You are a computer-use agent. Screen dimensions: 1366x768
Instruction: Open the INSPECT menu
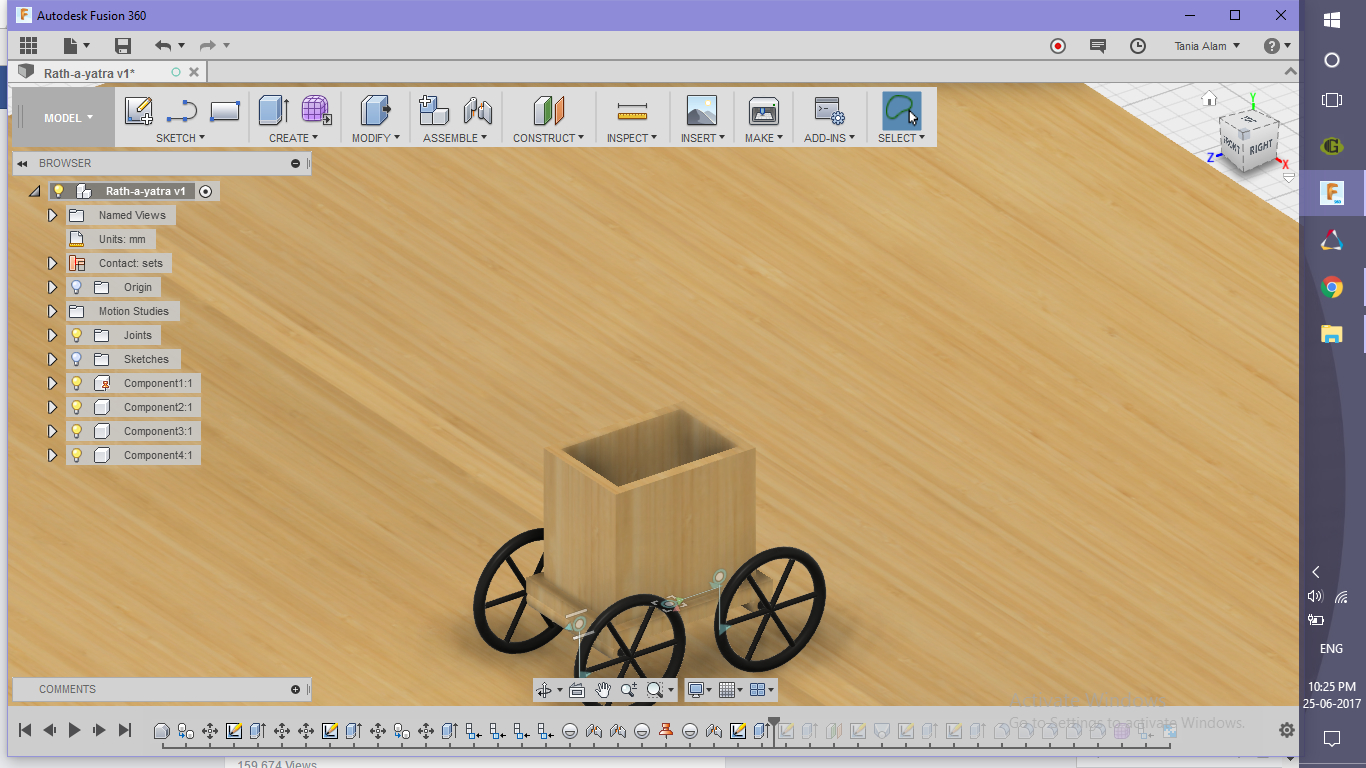[x=632, y=138]
